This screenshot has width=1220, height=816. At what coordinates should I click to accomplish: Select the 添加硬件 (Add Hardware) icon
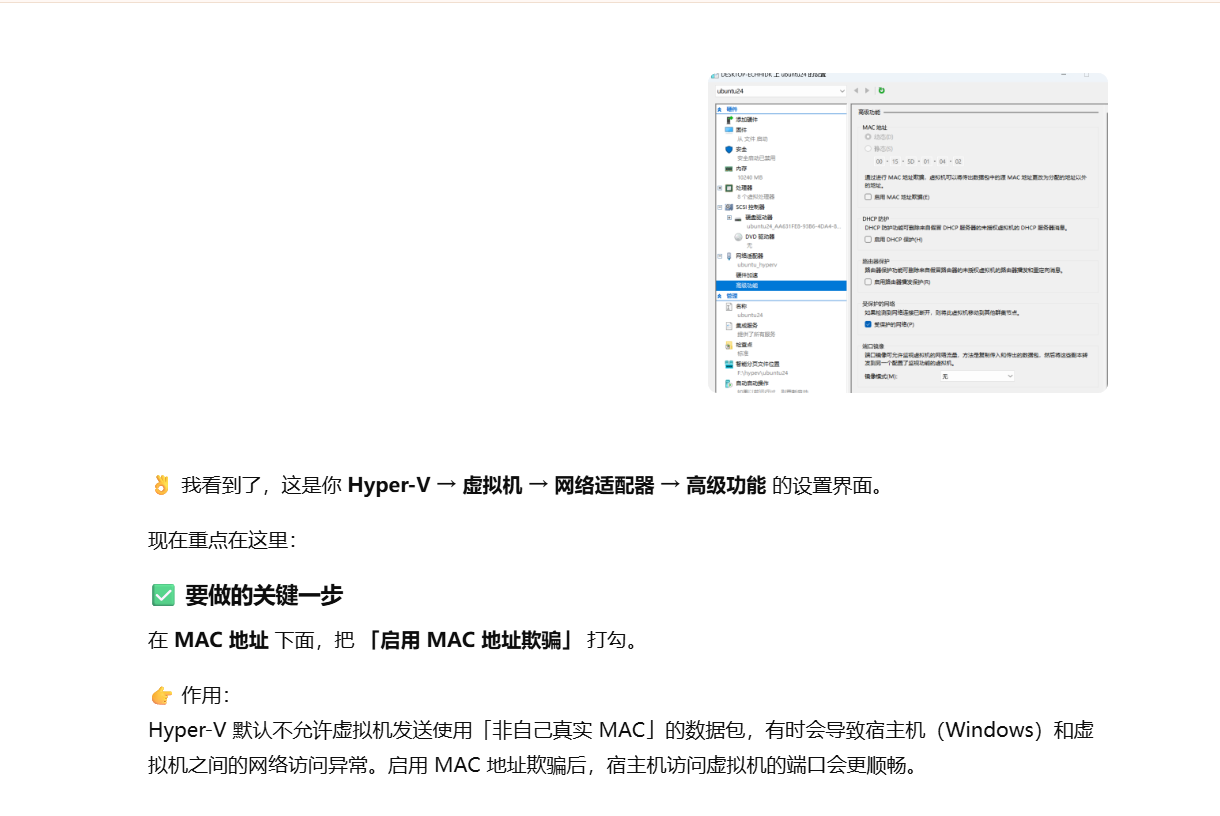tap(729, 119)
